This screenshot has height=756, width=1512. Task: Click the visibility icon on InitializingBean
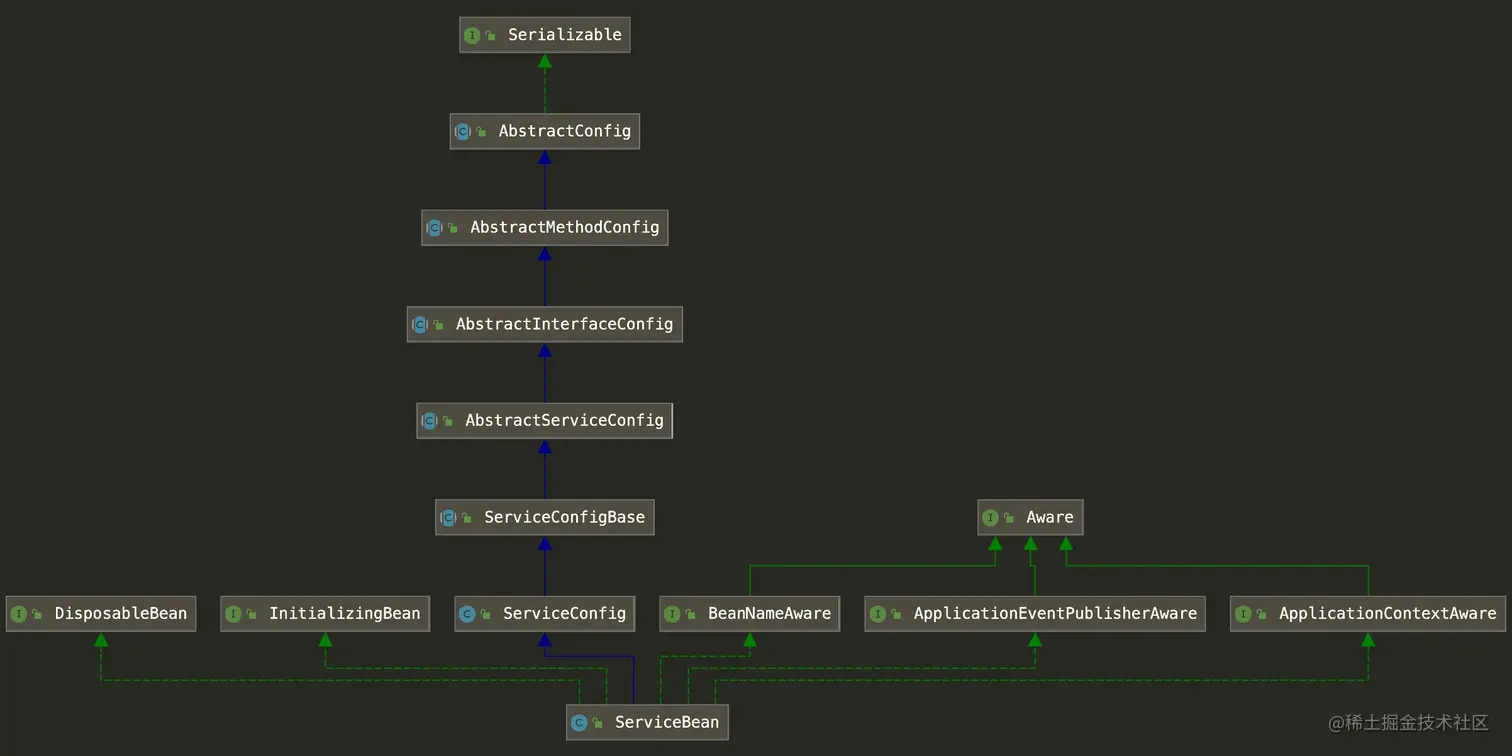click(252, 613)
